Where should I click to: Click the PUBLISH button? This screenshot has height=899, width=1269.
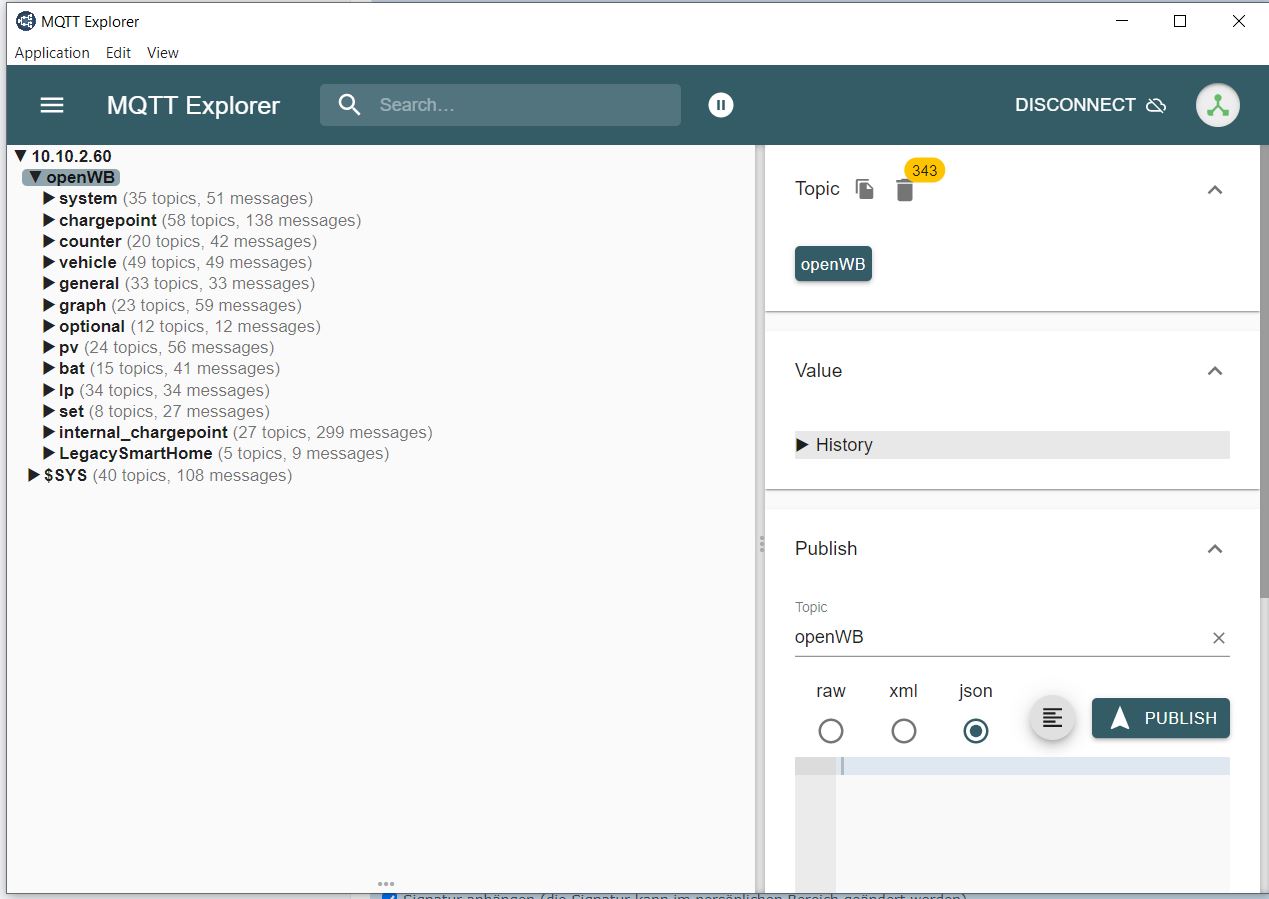[x=1161, y=718]
